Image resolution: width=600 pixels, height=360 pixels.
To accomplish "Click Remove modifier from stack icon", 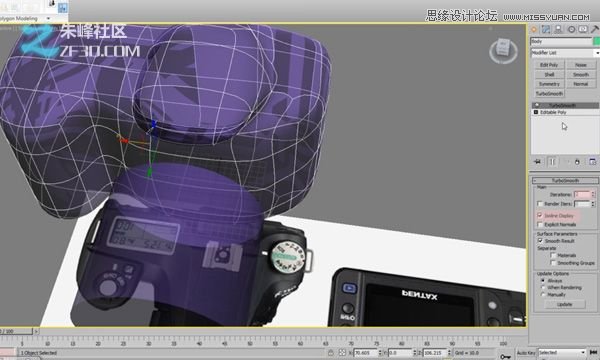I will pyautogui.click(x=577, y=162).
